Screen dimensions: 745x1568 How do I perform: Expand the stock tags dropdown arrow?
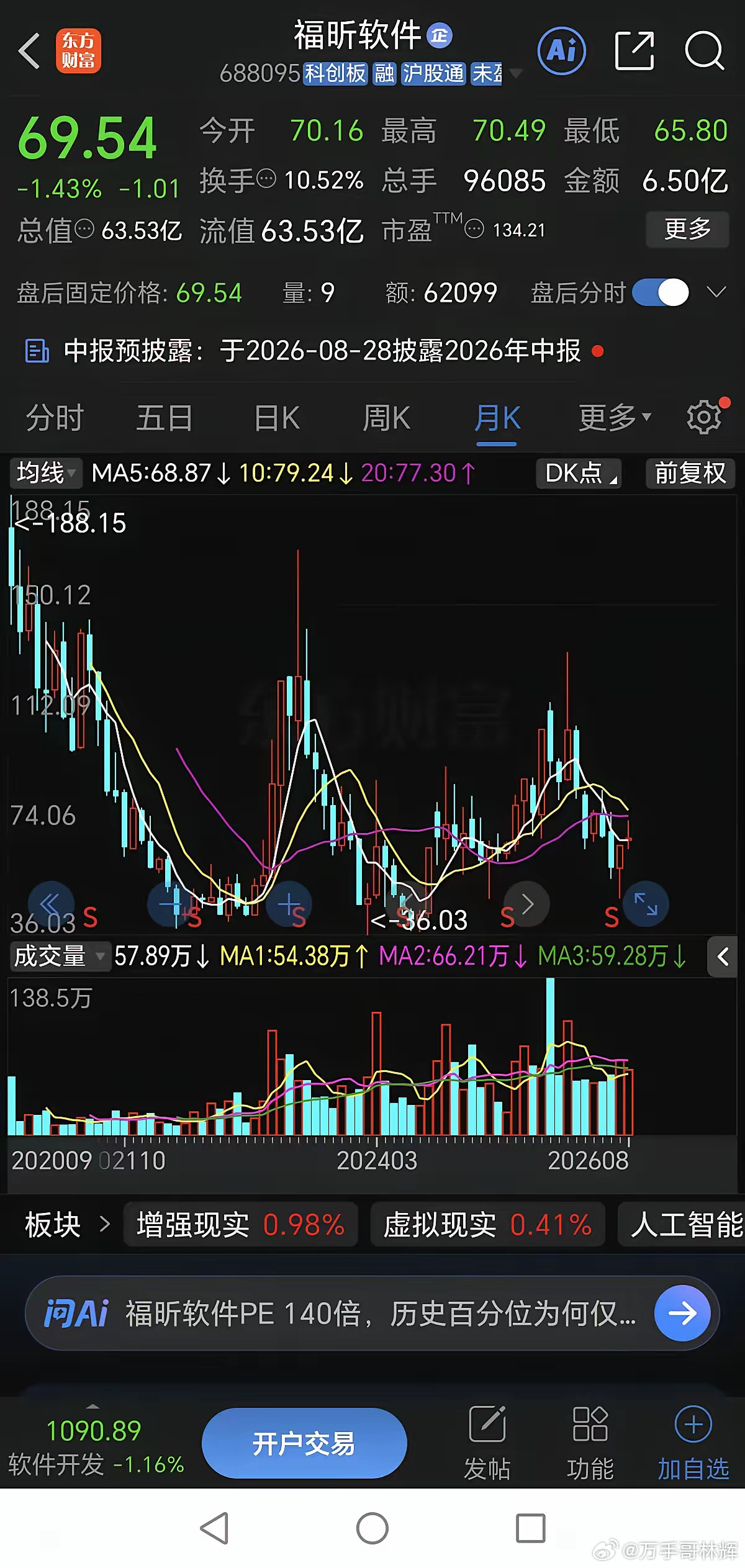[x=515, y=74]
